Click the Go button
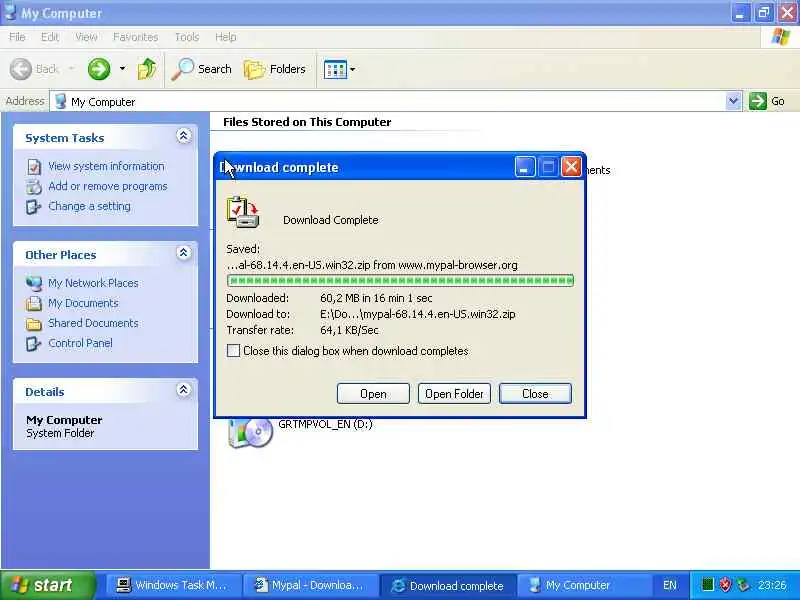800x600 pixels. 767,101
